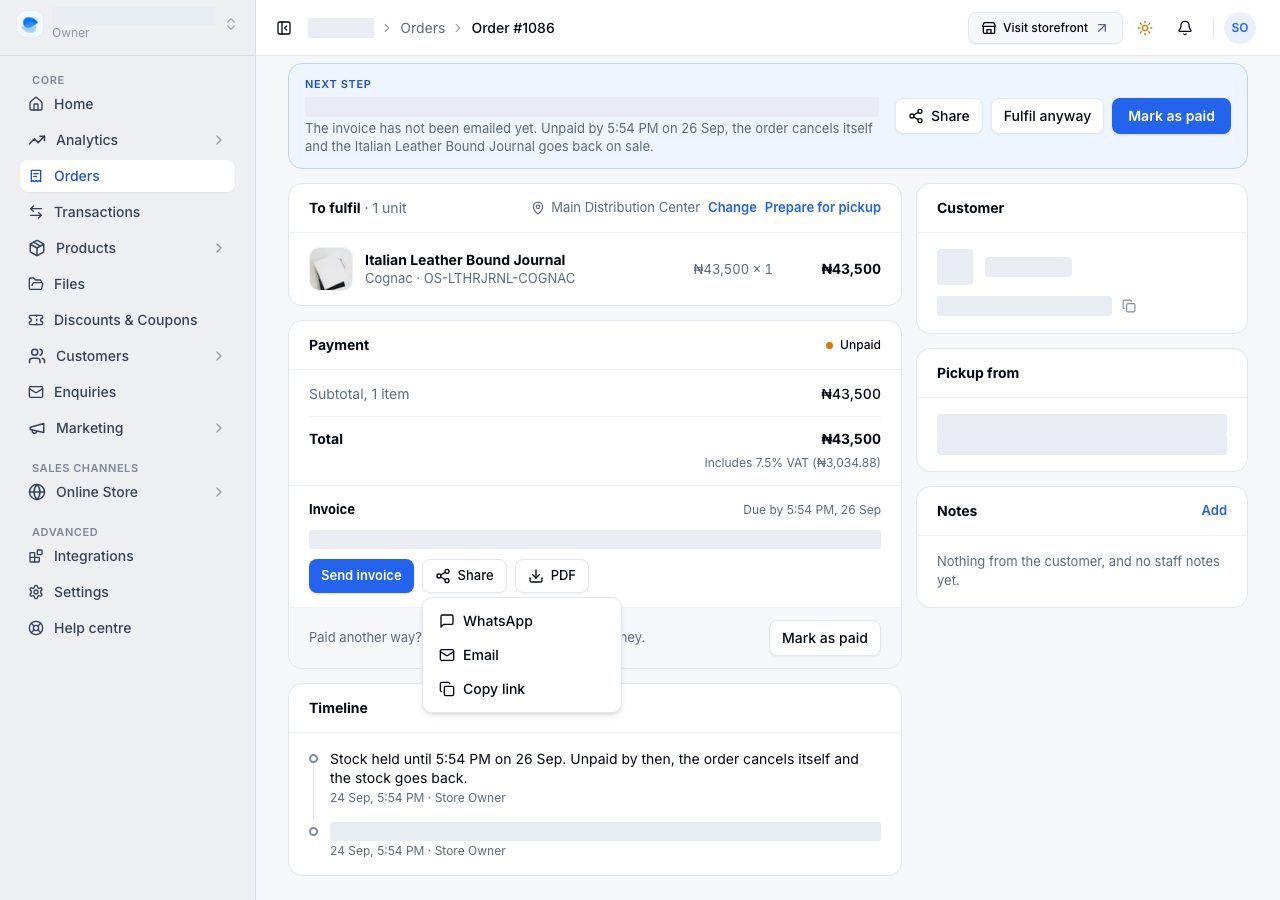The width and height of the screenshot is (1280, 900).
Task: Open the store switcher chevrons
Action: tap(231, 24)
